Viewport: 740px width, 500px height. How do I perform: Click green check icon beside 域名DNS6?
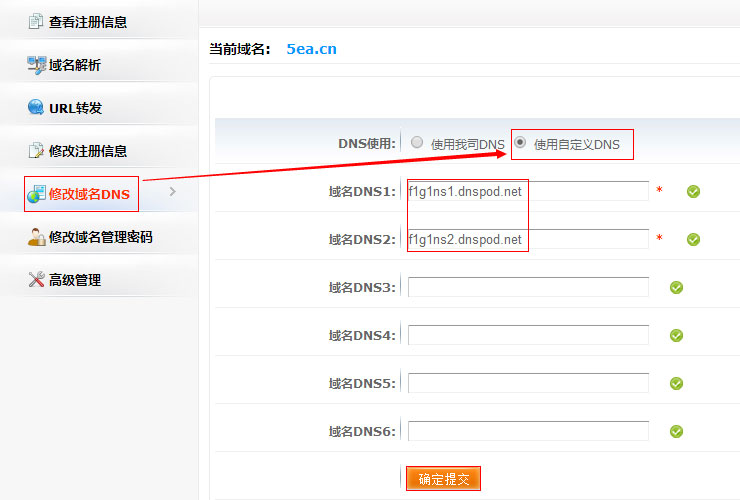[x=676, y=431]
